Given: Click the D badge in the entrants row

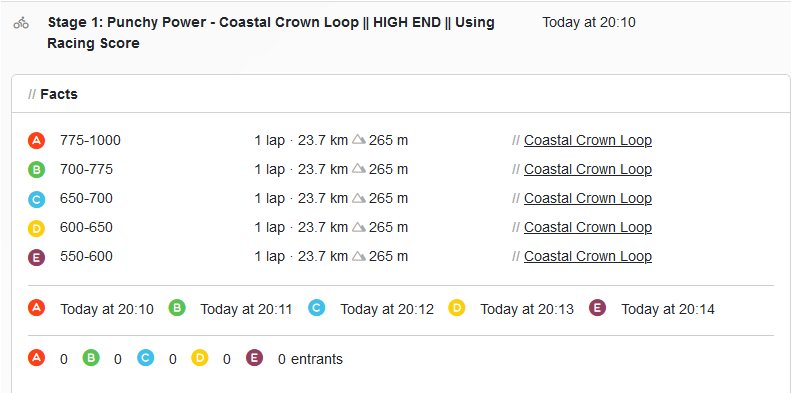Looking at the screenshot, I should tap(200, 358).
